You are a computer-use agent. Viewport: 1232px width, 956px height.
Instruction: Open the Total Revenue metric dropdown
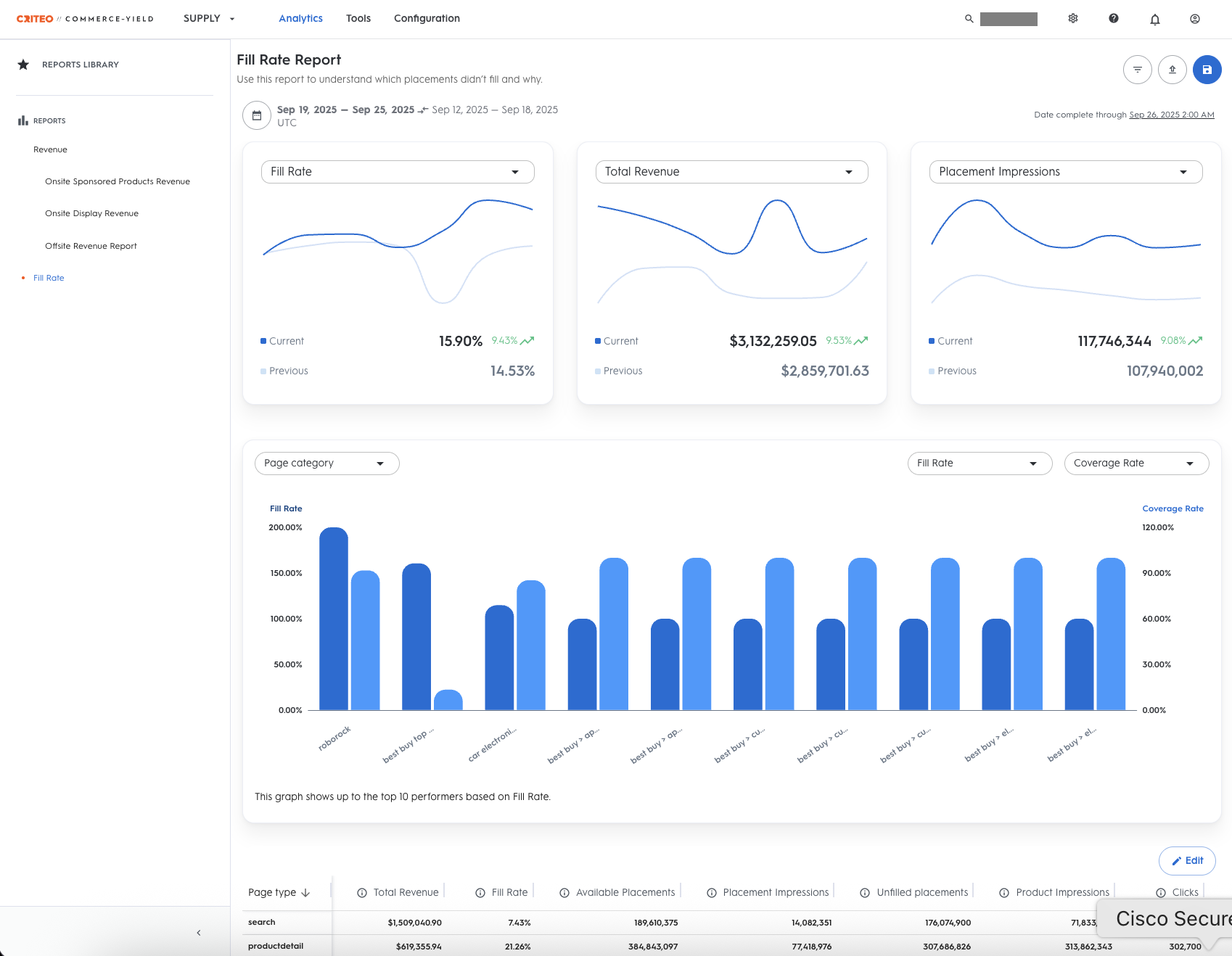pyautogui.click(x=731, y=172)
